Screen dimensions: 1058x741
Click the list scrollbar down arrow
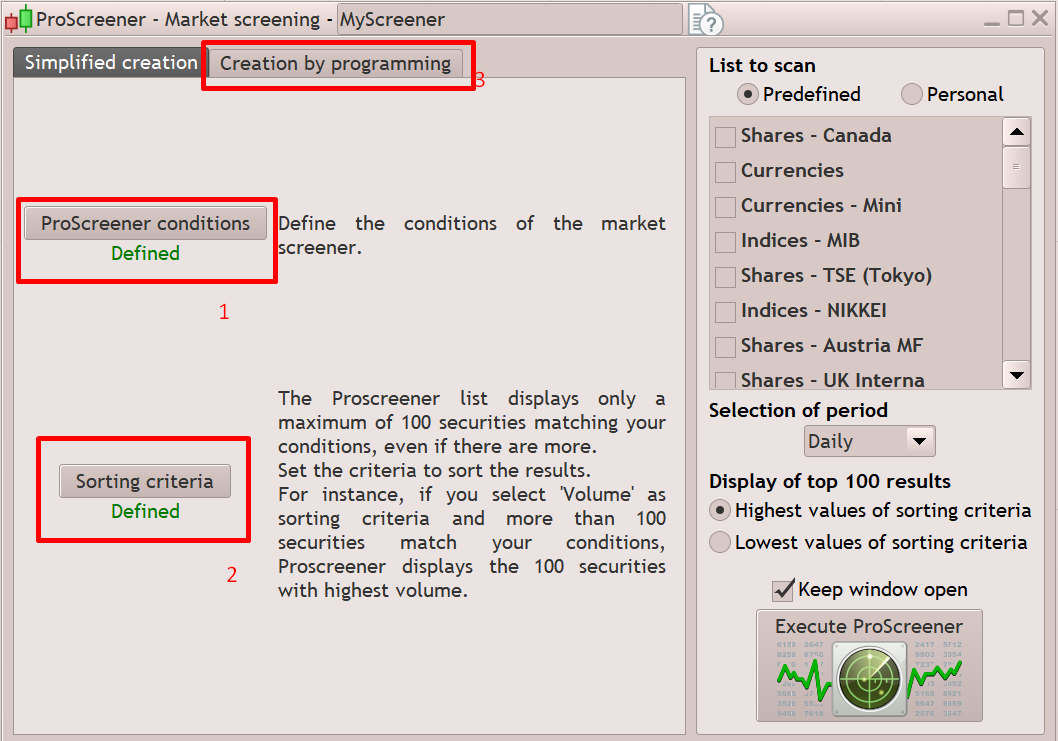pos(1017,375)
